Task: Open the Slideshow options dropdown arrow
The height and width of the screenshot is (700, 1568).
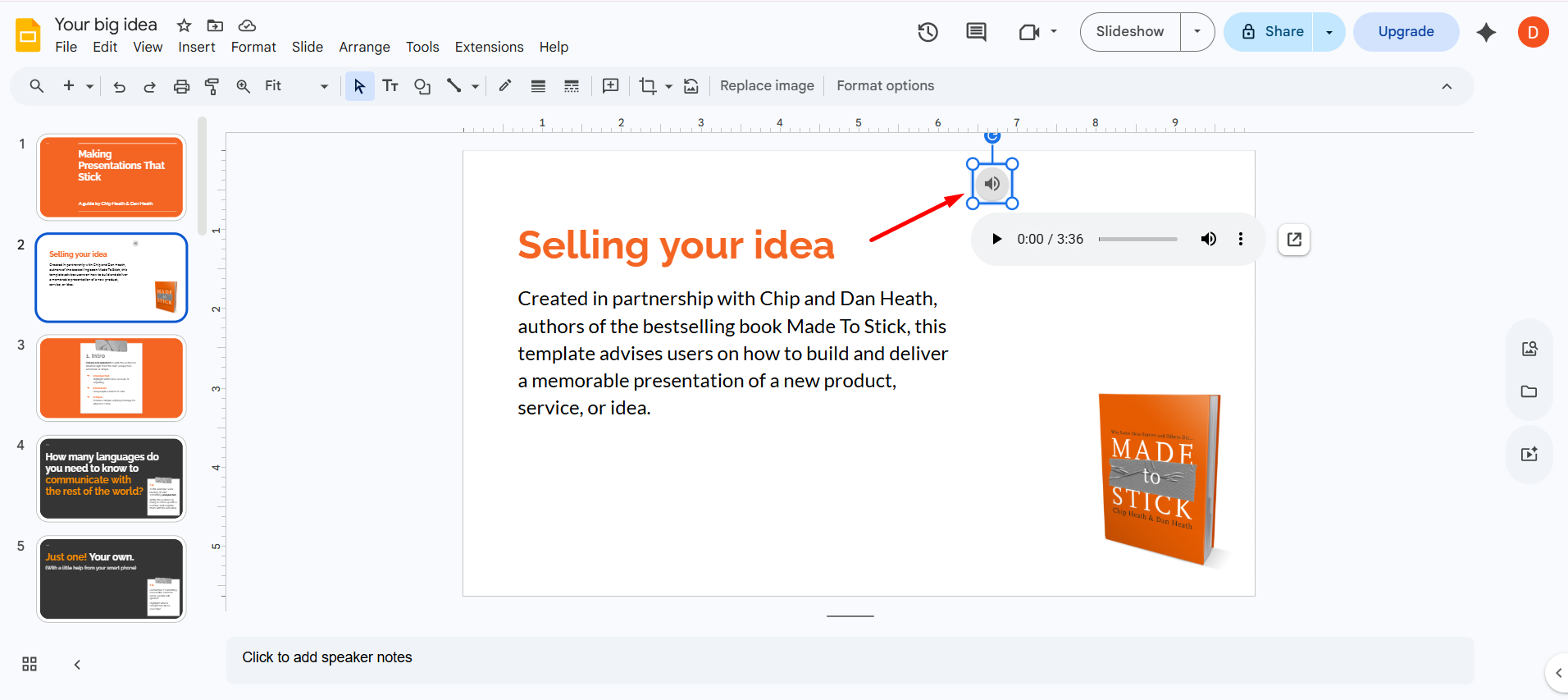Action: (1197, 32)
